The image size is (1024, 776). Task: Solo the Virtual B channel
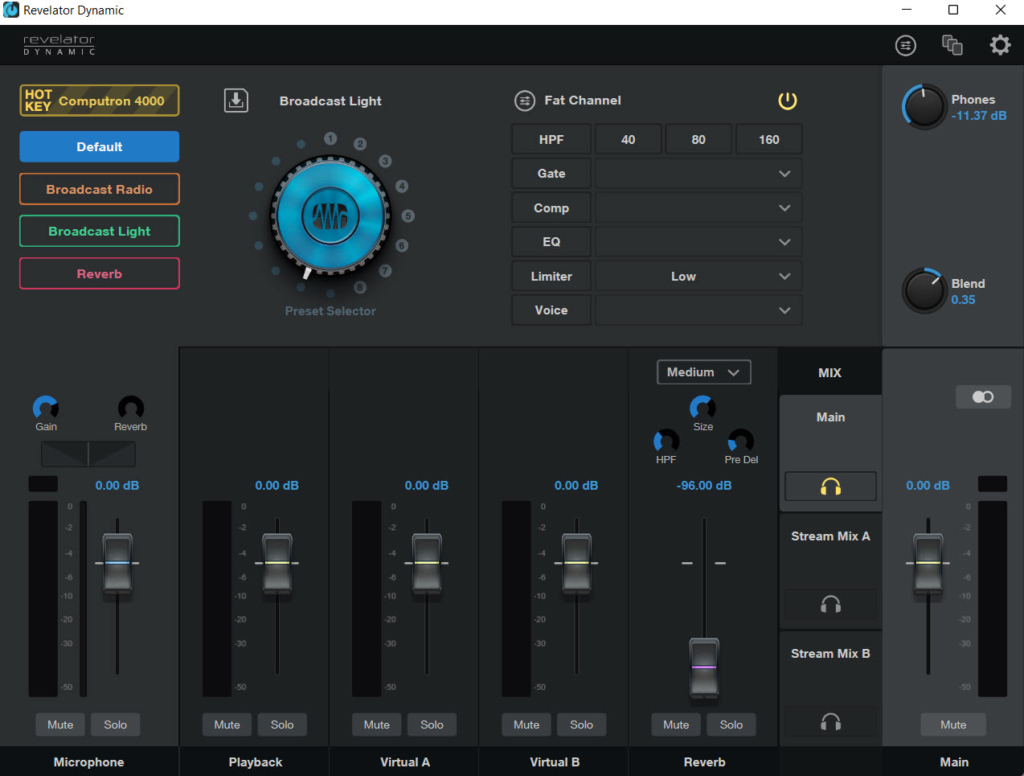(581, 724)
